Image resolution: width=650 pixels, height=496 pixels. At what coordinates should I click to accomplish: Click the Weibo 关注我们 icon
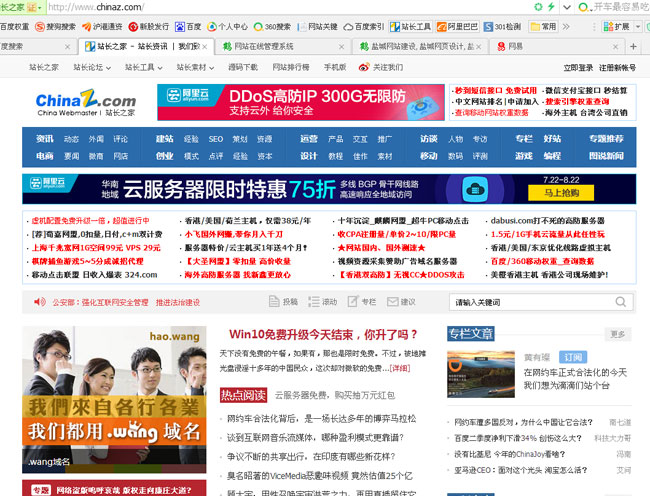tap(364, 67)
